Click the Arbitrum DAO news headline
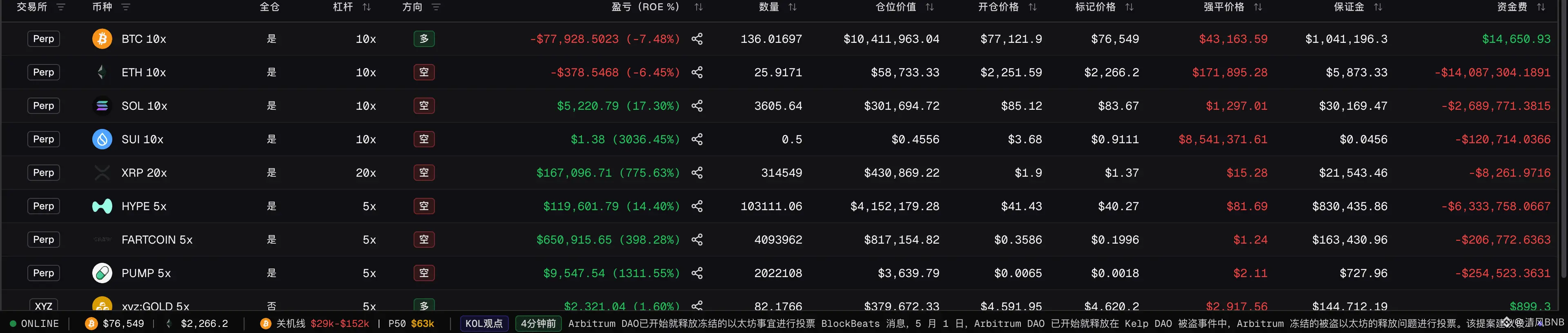The height and width of the screenshot is (333, 1568). pos(691,324)
